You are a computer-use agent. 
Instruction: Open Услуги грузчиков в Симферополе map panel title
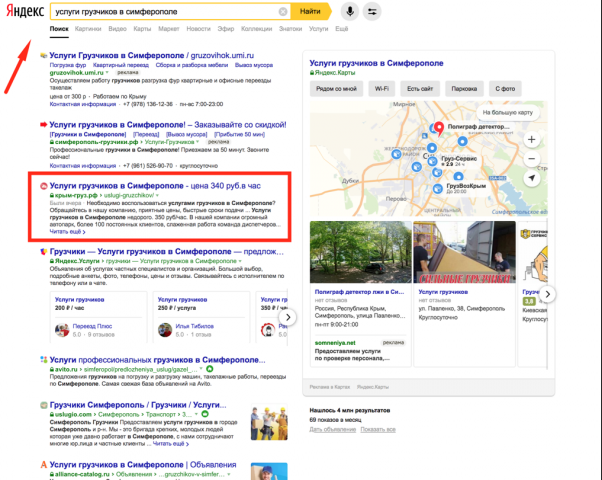click(x=376, y=63)
